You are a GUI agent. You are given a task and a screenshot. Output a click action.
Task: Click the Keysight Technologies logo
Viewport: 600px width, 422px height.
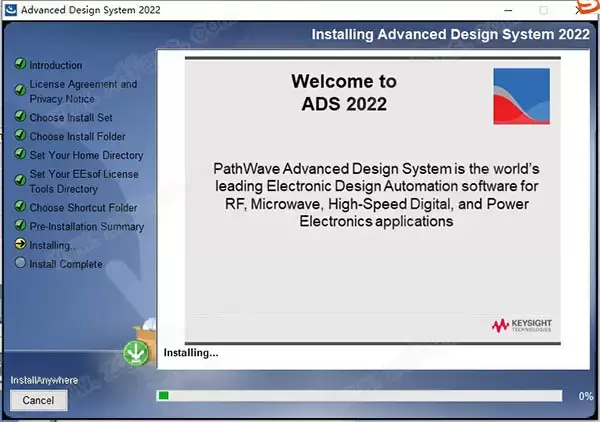(520, 325)
